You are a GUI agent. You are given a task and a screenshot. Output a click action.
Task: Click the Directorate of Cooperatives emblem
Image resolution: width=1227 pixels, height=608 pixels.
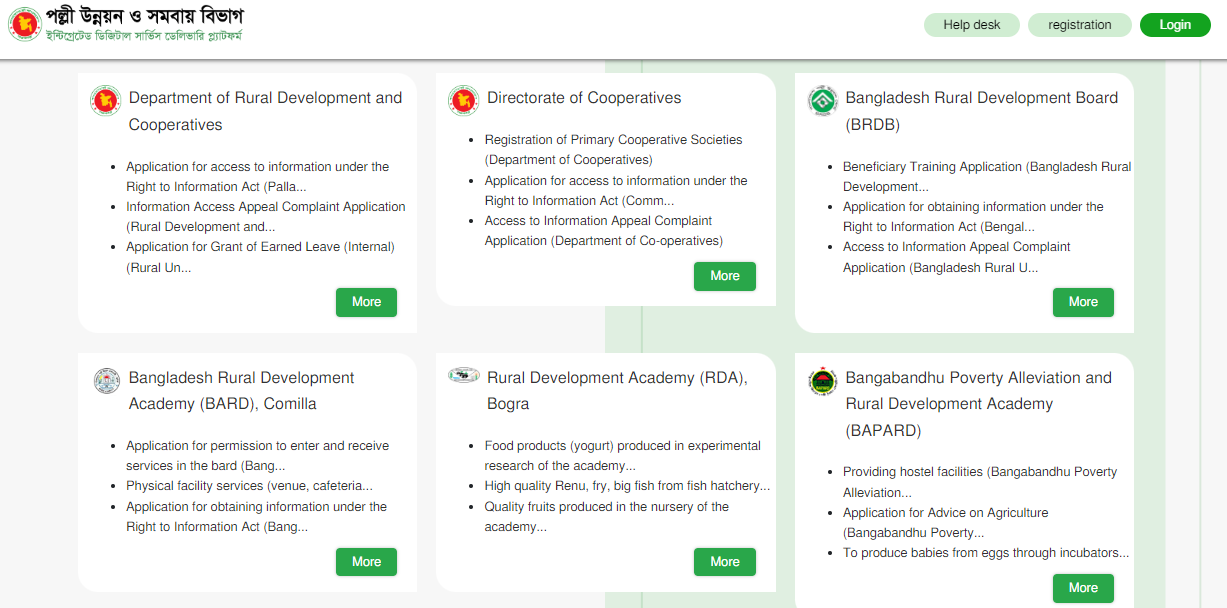(463, 98)
